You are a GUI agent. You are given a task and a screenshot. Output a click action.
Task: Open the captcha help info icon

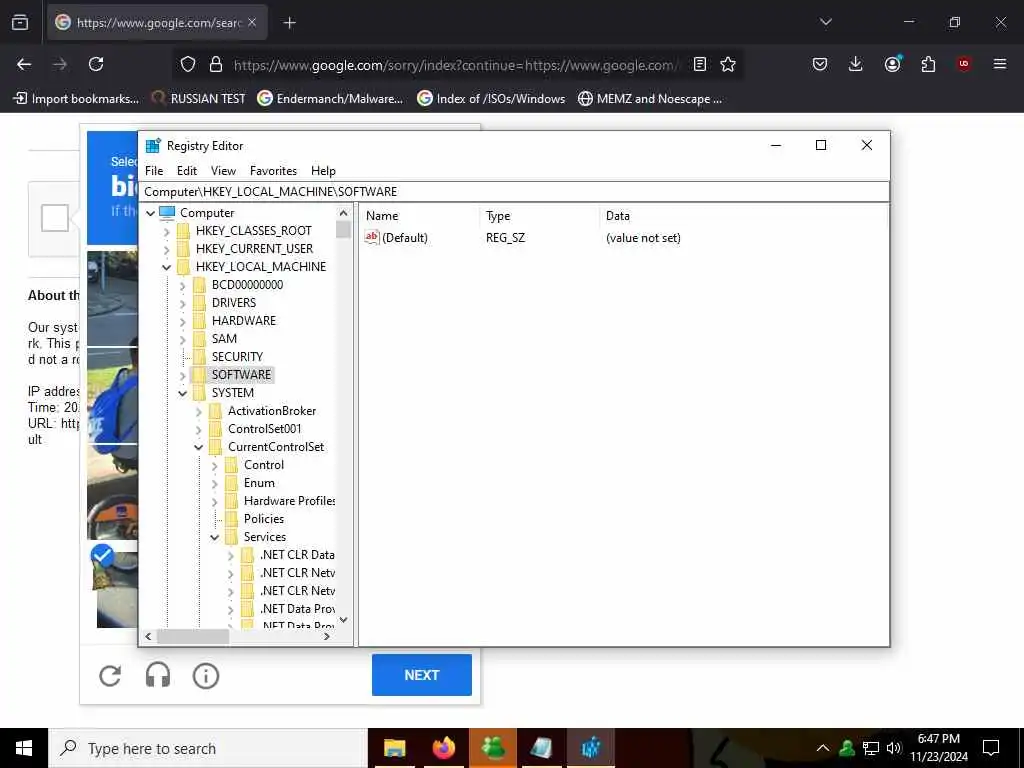coord(206,675)
